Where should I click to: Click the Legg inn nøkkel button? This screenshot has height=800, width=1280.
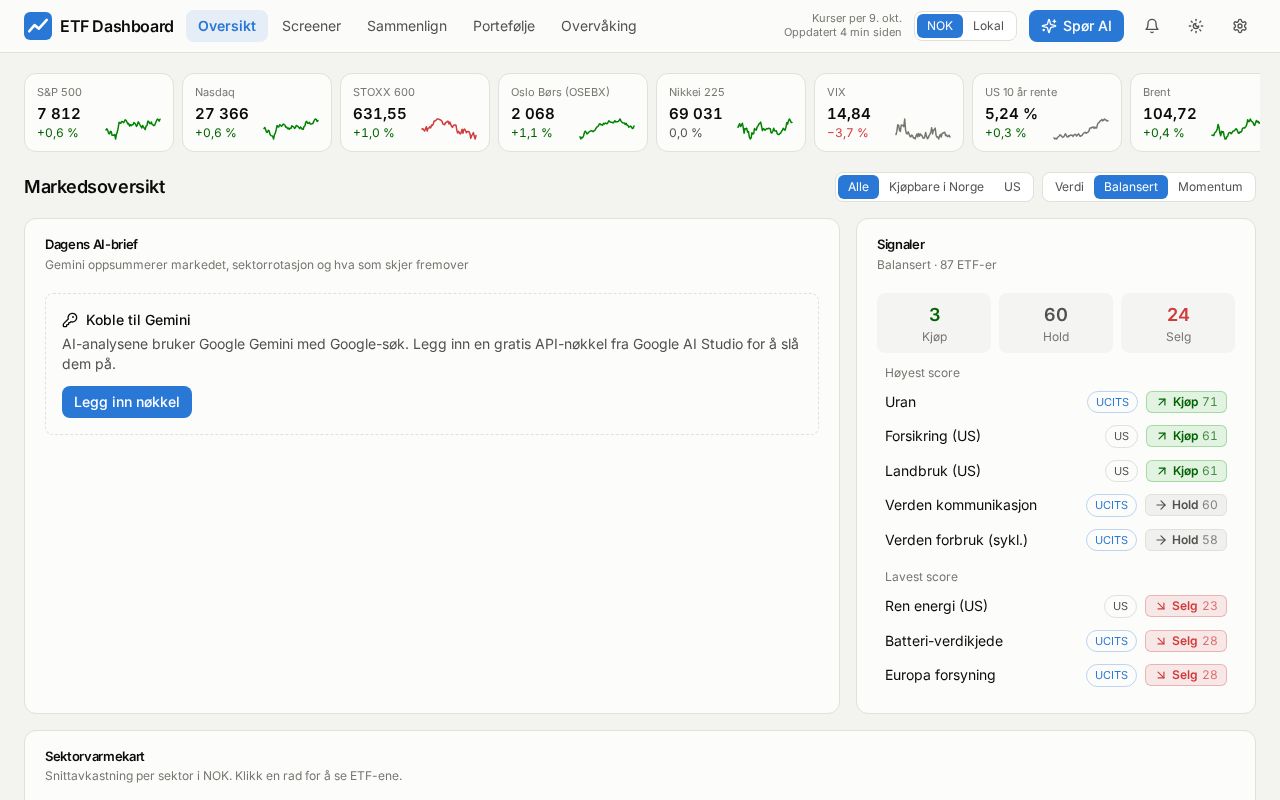point(127,402)
